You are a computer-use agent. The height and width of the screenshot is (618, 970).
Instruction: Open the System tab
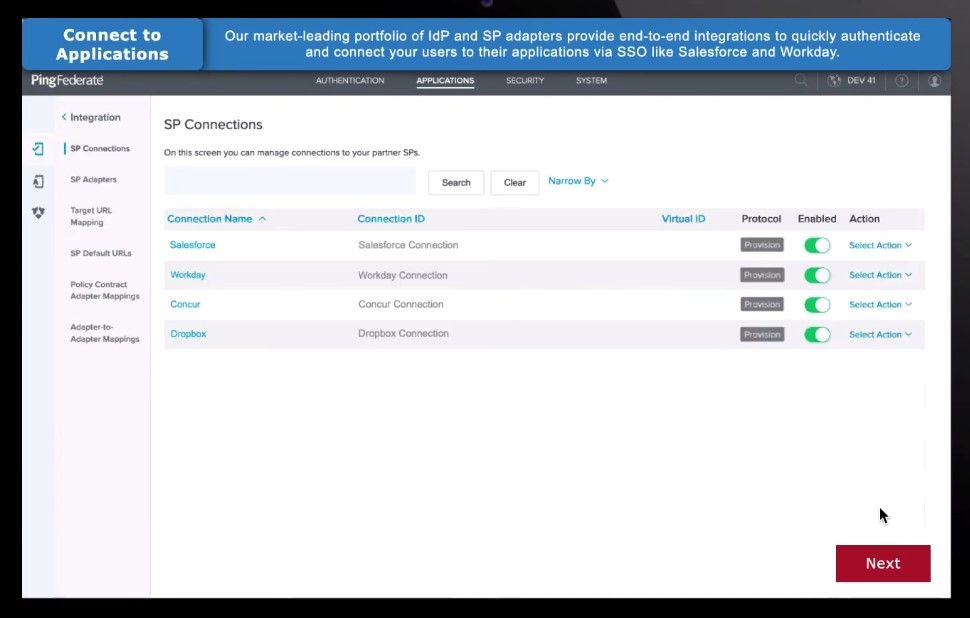pos(591,80)
